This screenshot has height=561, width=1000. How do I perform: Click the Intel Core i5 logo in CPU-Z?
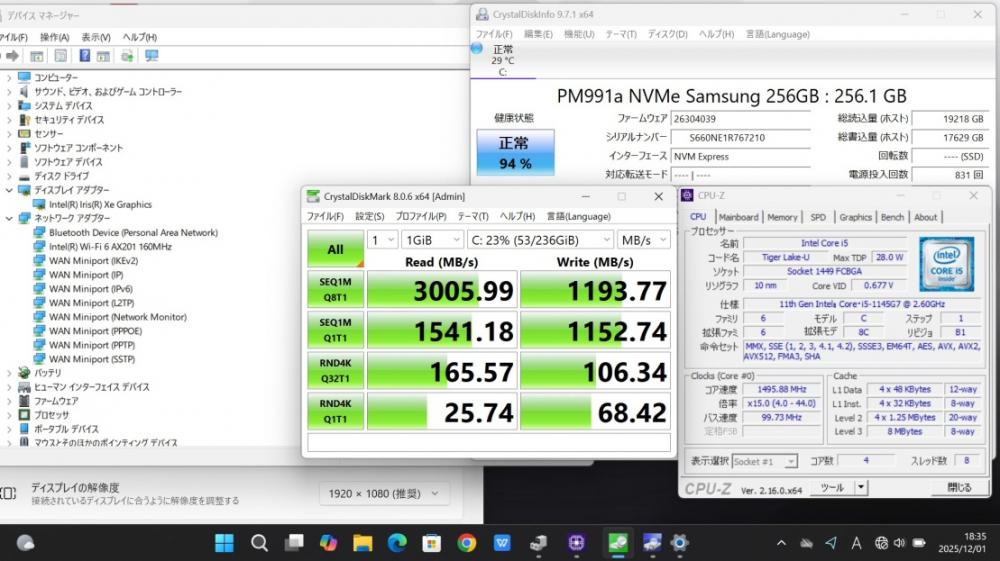947,264
